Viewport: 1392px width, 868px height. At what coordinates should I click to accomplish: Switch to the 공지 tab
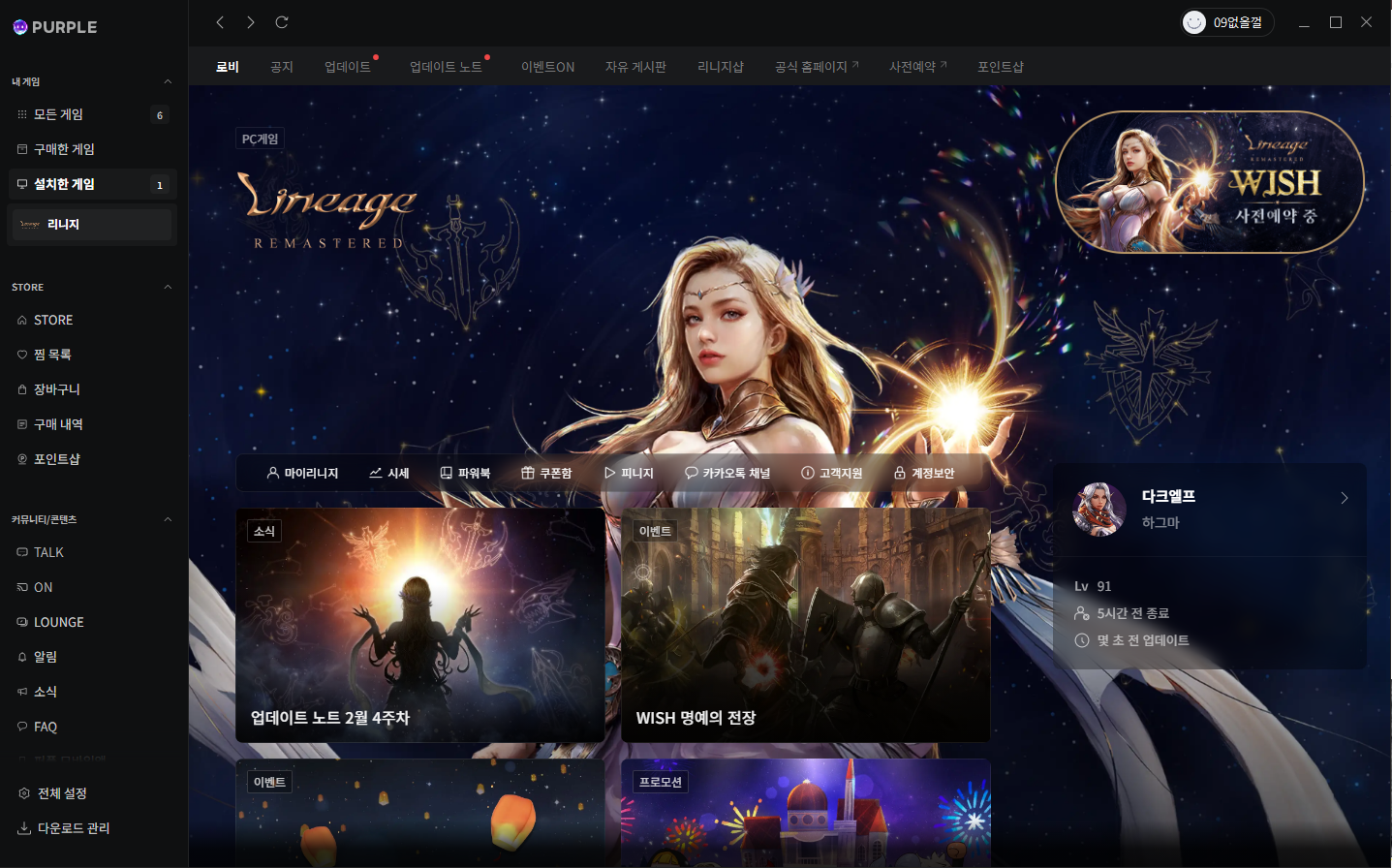pyautogui.click(x=281, y=66)
